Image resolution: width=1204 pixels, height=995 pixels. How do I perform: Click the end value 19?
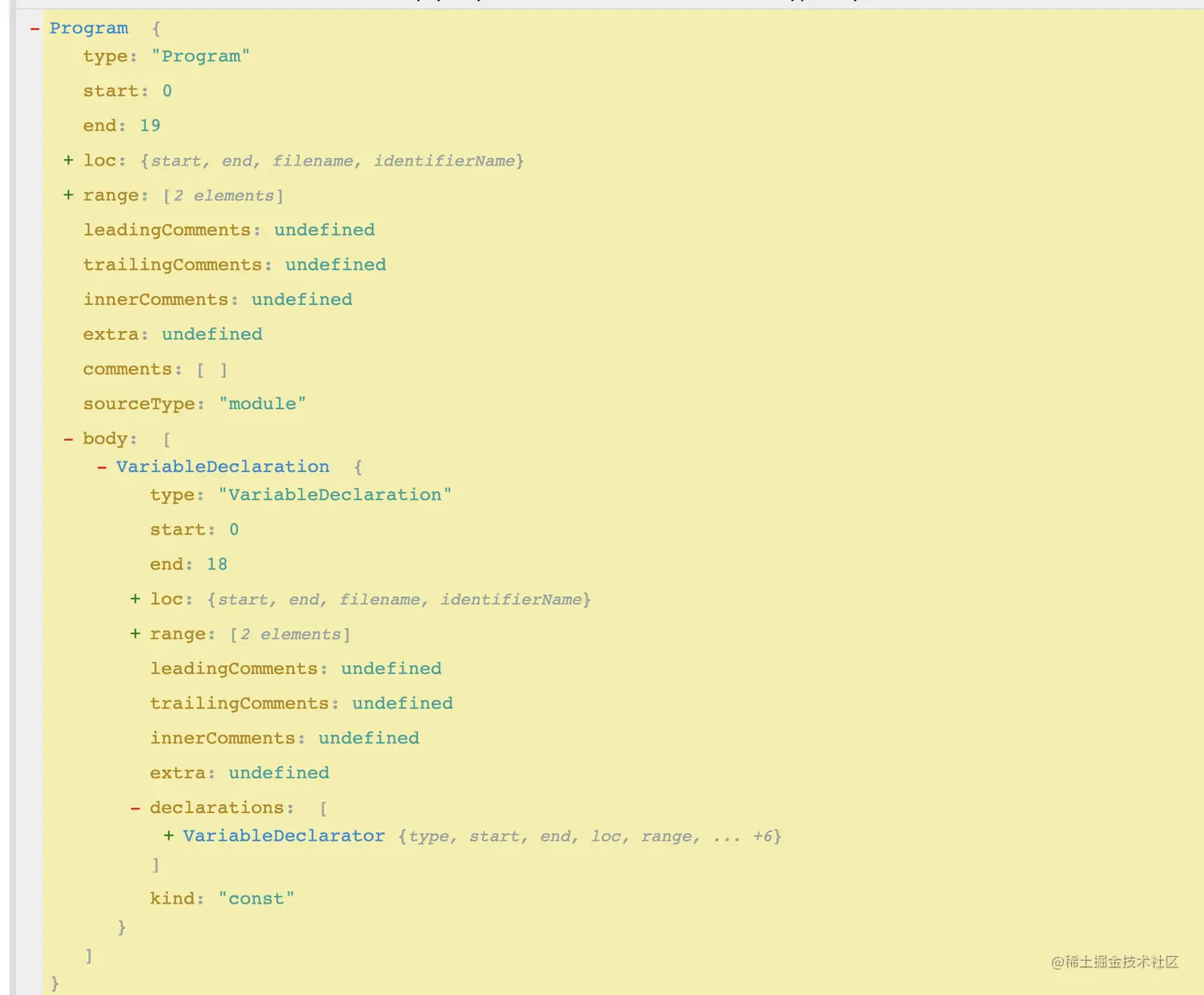[150, 126]
